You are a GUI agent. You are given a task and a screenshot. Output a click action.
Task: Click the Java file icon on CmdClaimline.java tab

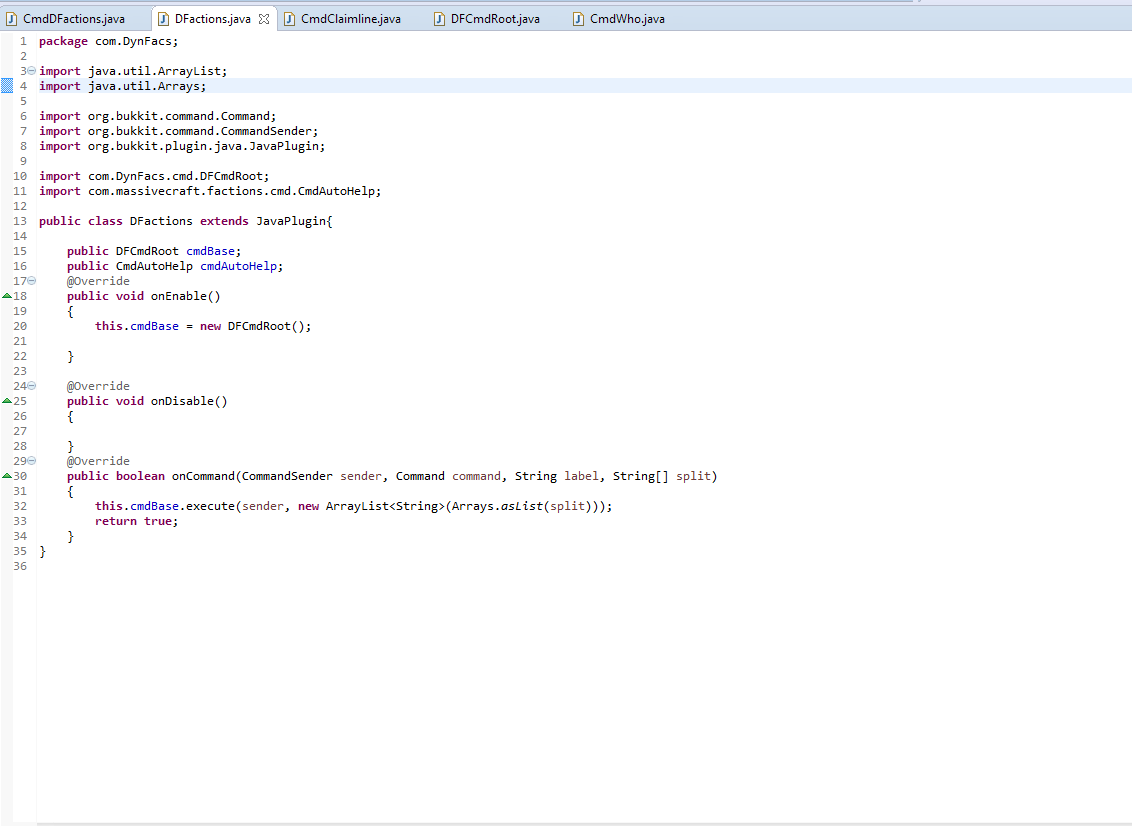[x=290, y=19]
